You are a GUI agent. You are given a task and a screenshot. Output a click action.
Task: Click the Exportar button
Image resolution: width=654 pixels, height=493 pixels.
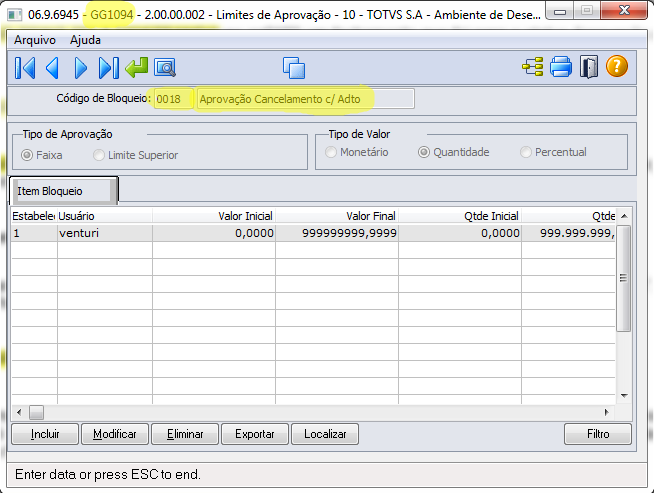[255, 434]
